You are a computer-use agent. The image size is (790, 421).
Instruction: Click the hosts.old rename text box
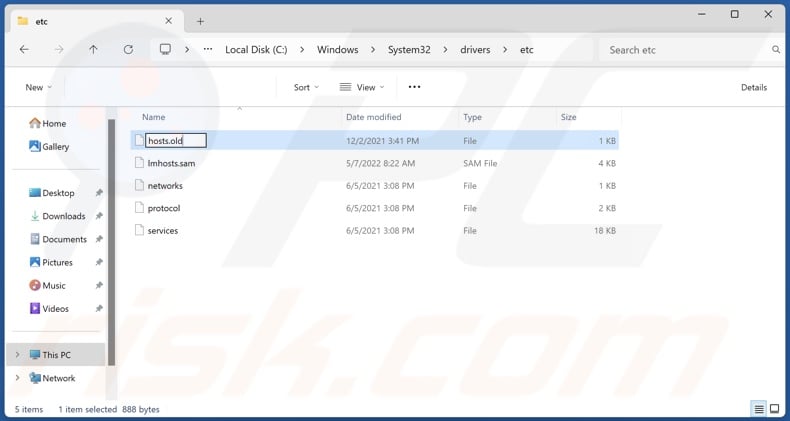coord(176,141)
